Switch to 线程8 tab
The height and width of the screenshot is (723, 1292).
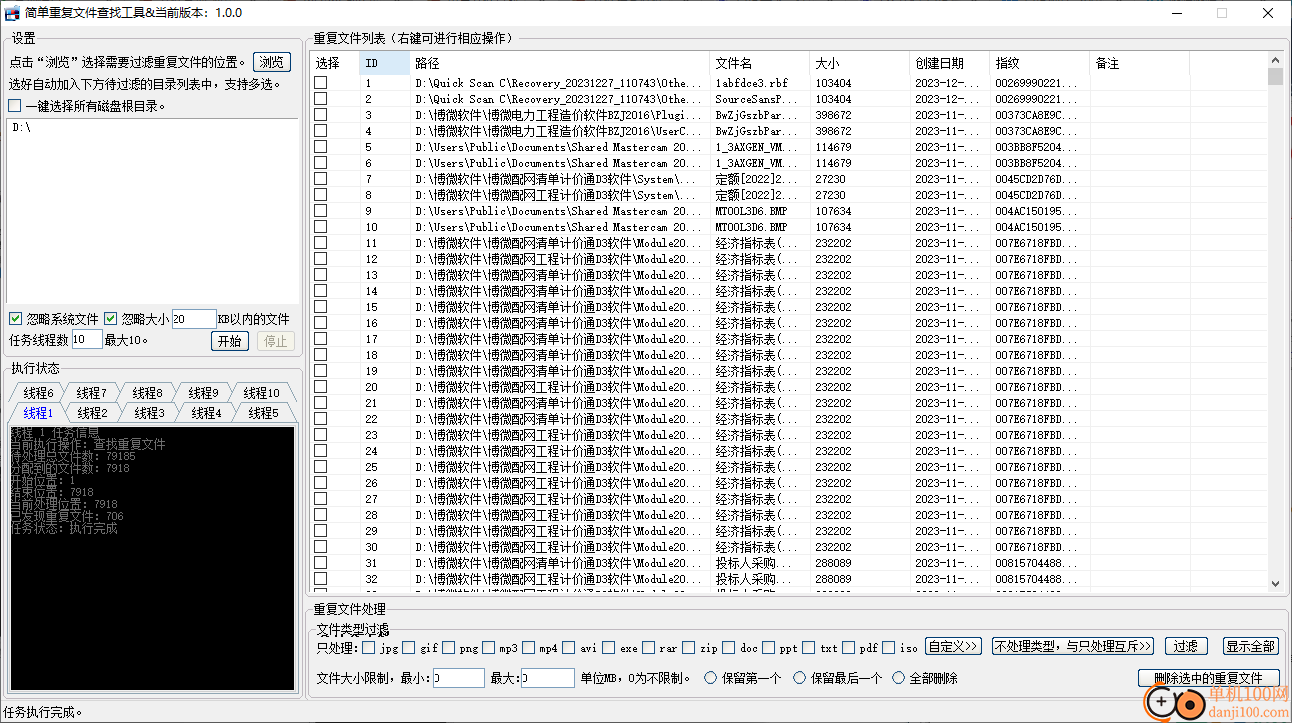point(148,393)
